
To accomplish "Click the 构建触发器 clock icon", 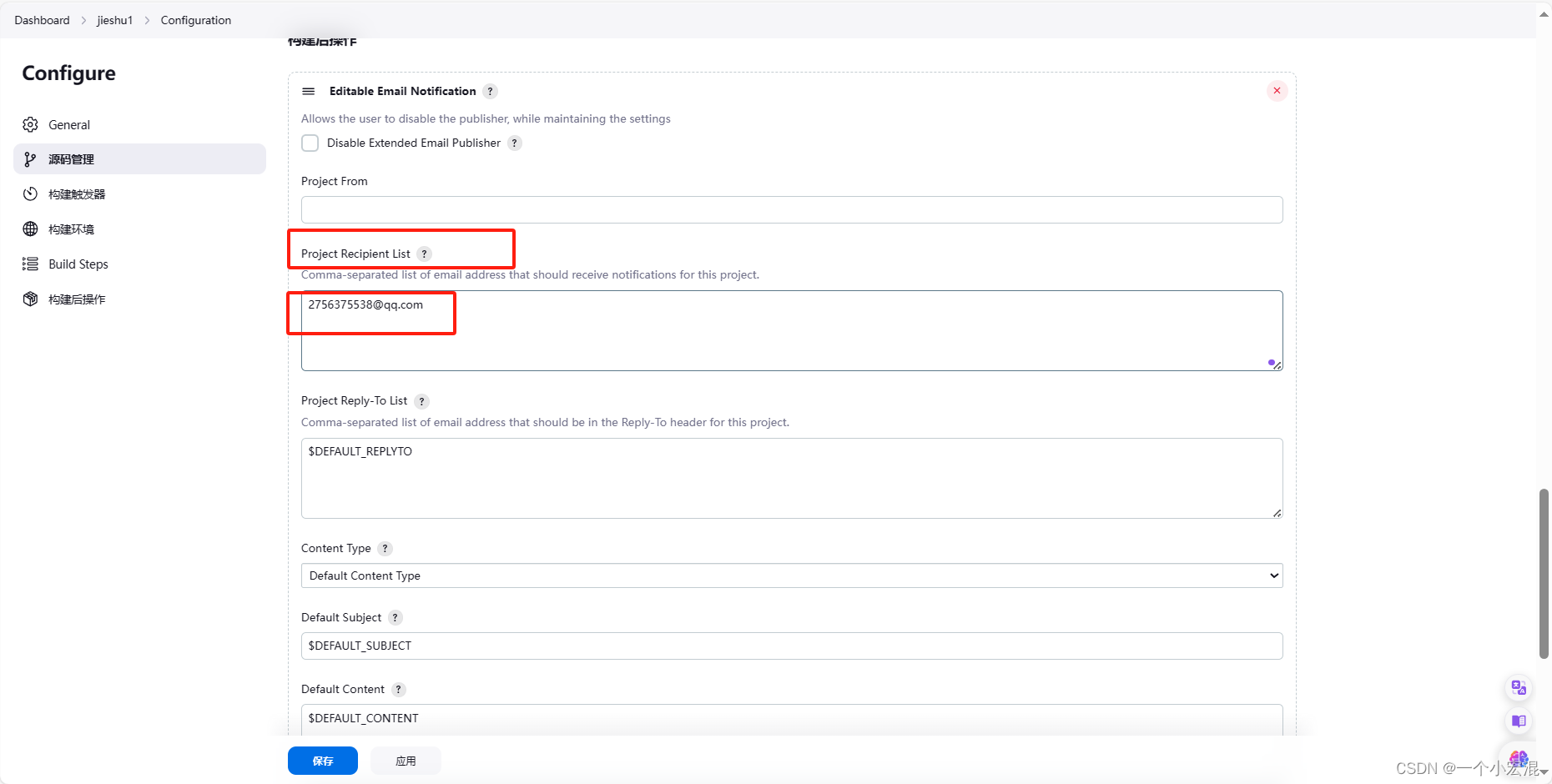I will coord(31,193).
